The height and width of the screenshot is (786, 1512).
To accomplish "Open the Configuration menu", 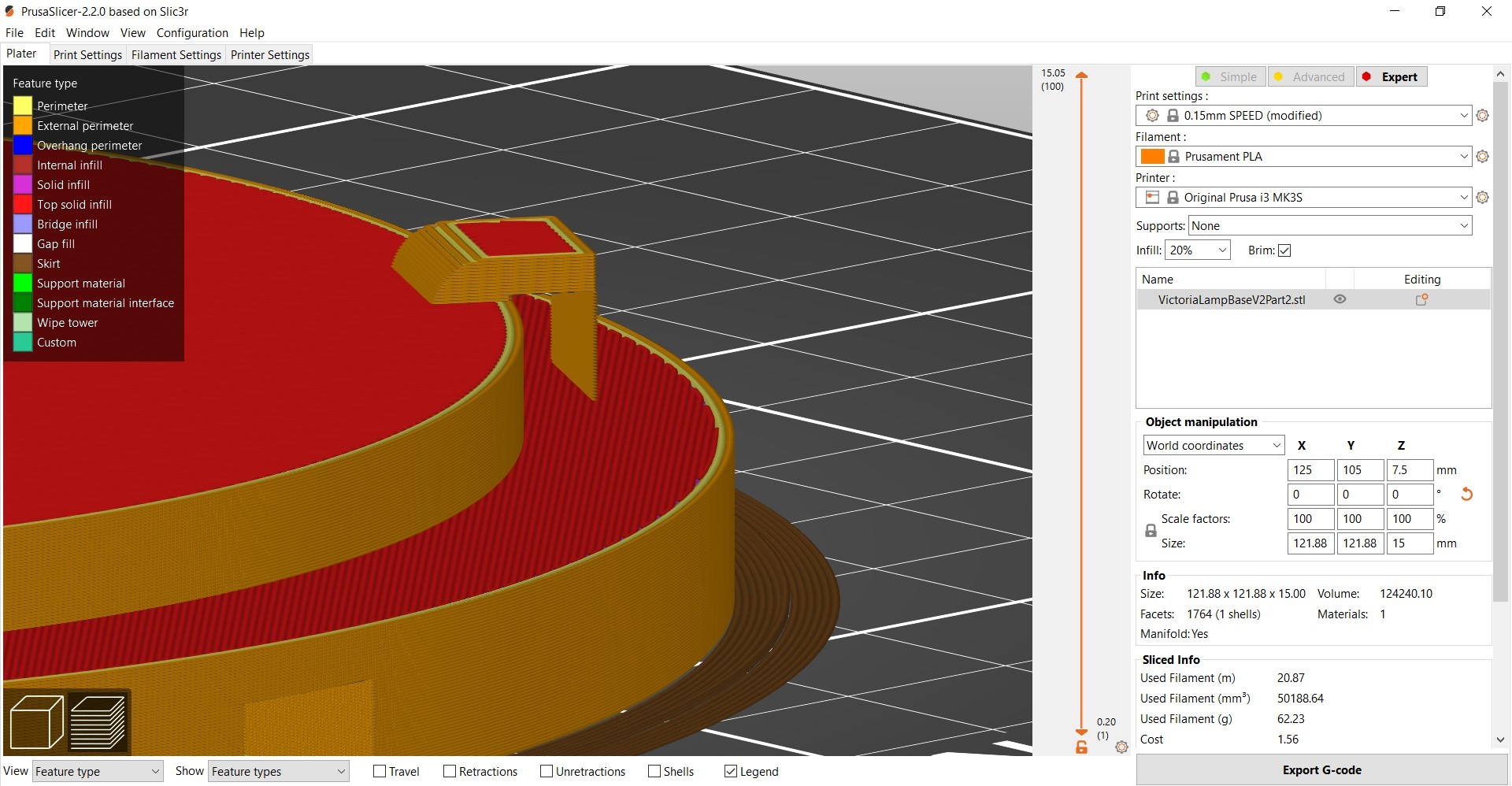I will click(x=192, y=33).
